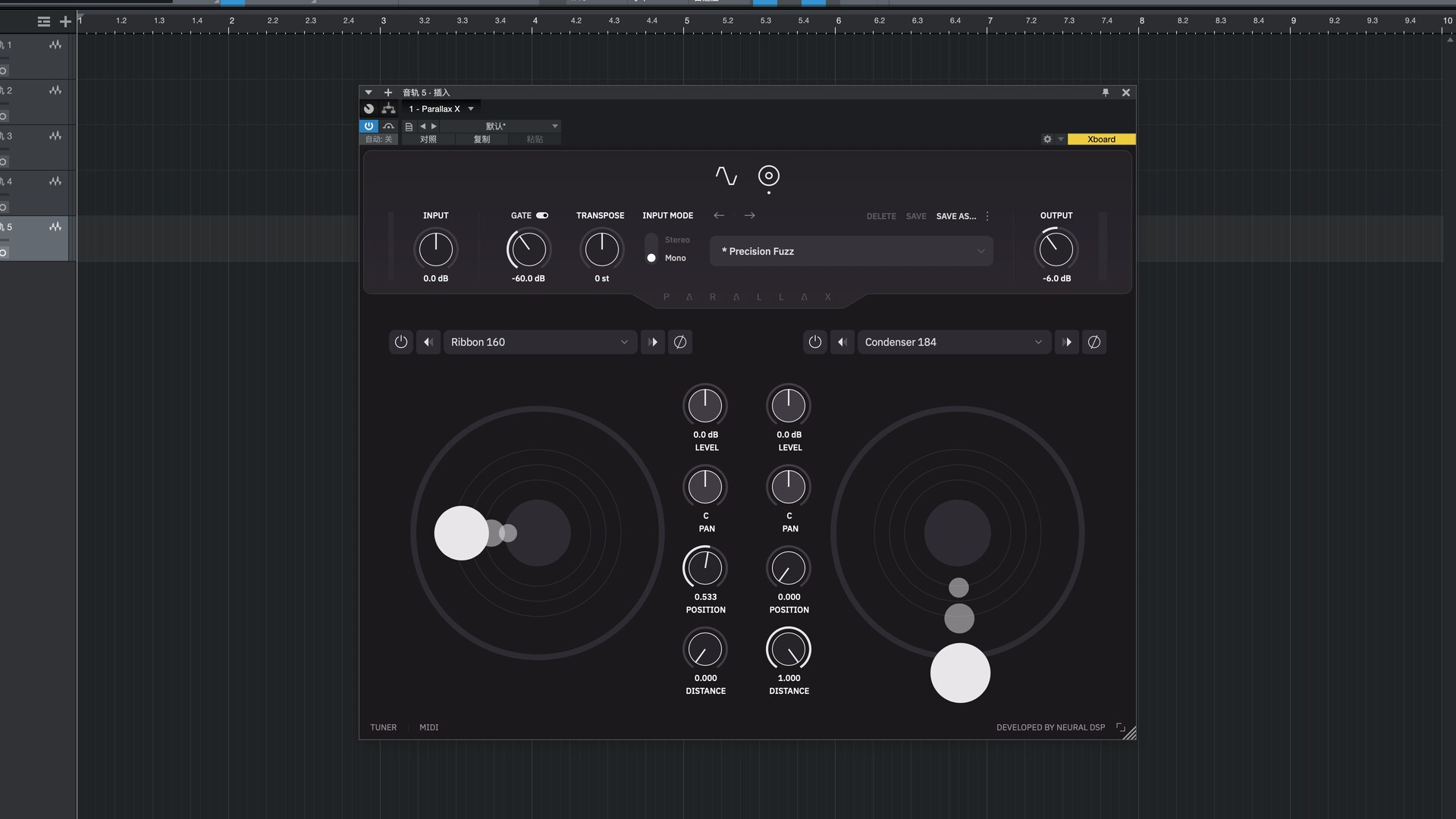Open the Ribbon 160 microphone dropdown
Image resolution: width=1456 pixels, height=819 pixels.
[x=539, y=342]
